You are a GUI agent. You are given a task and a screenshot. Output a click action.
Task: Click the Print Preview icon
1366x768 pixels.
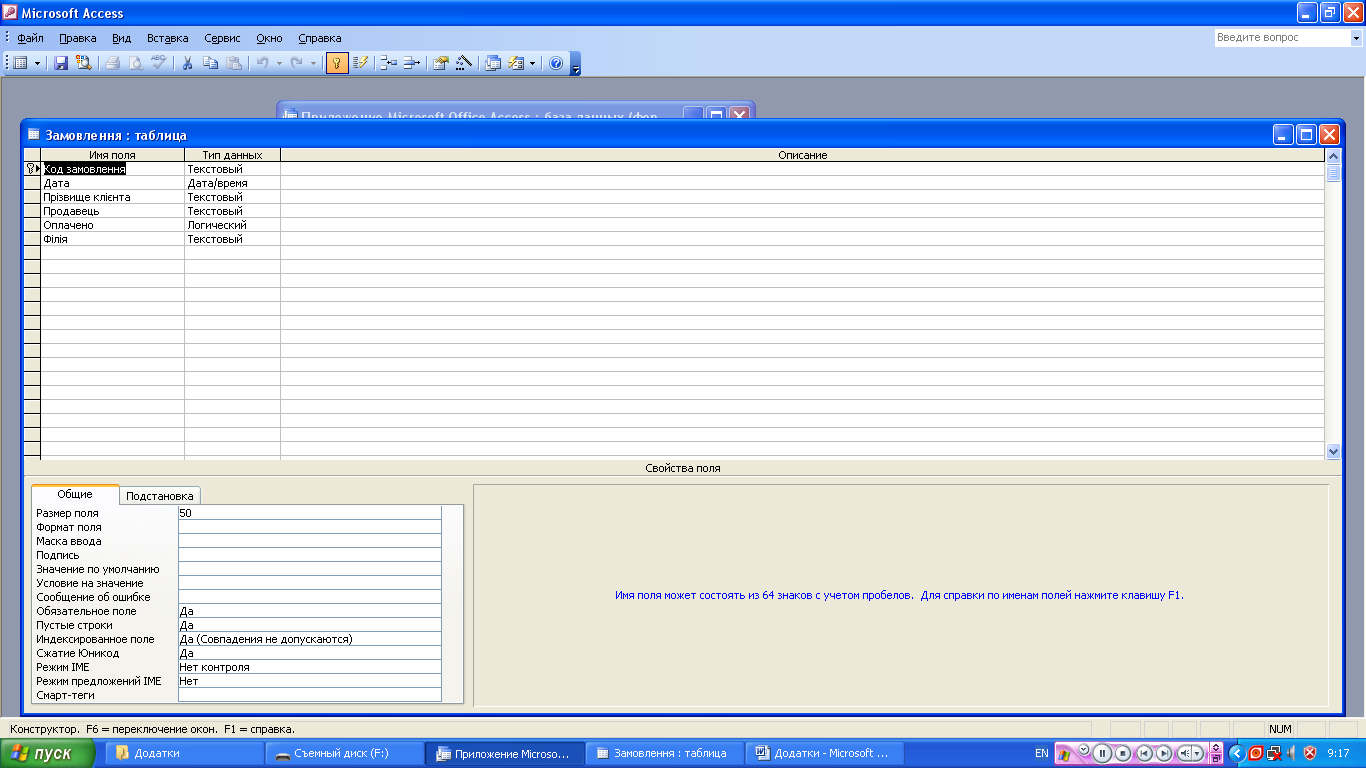135,63
